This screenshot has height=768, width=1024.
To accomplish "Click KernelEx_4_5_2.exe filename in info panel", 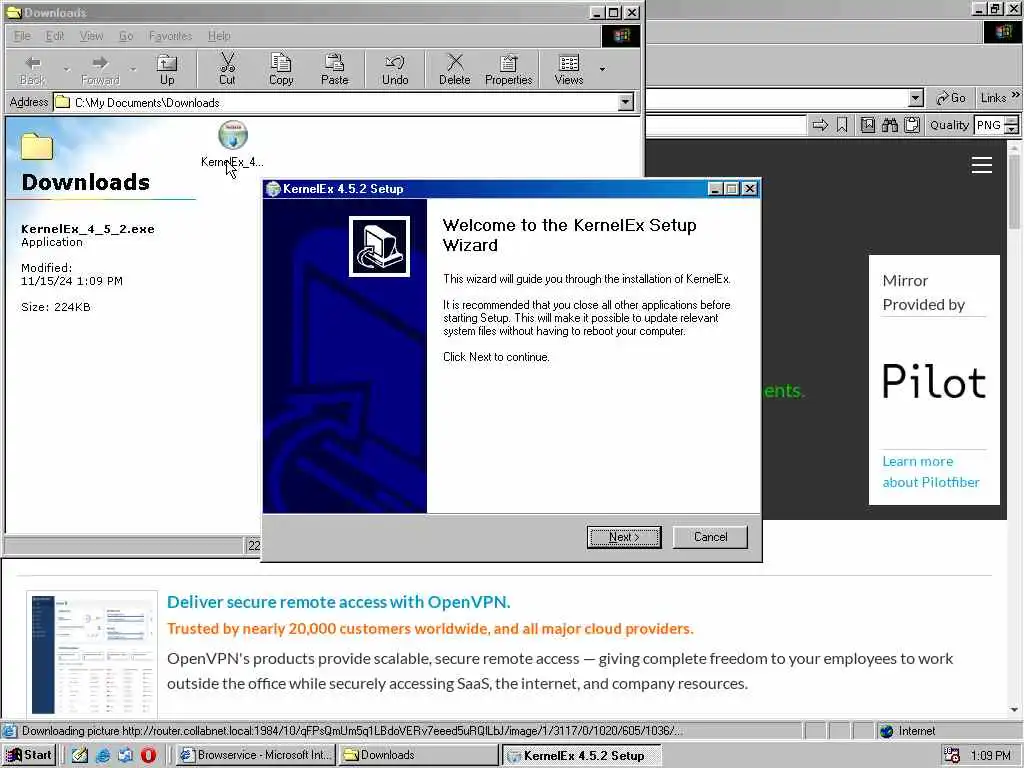I will [x=88, y=229].
